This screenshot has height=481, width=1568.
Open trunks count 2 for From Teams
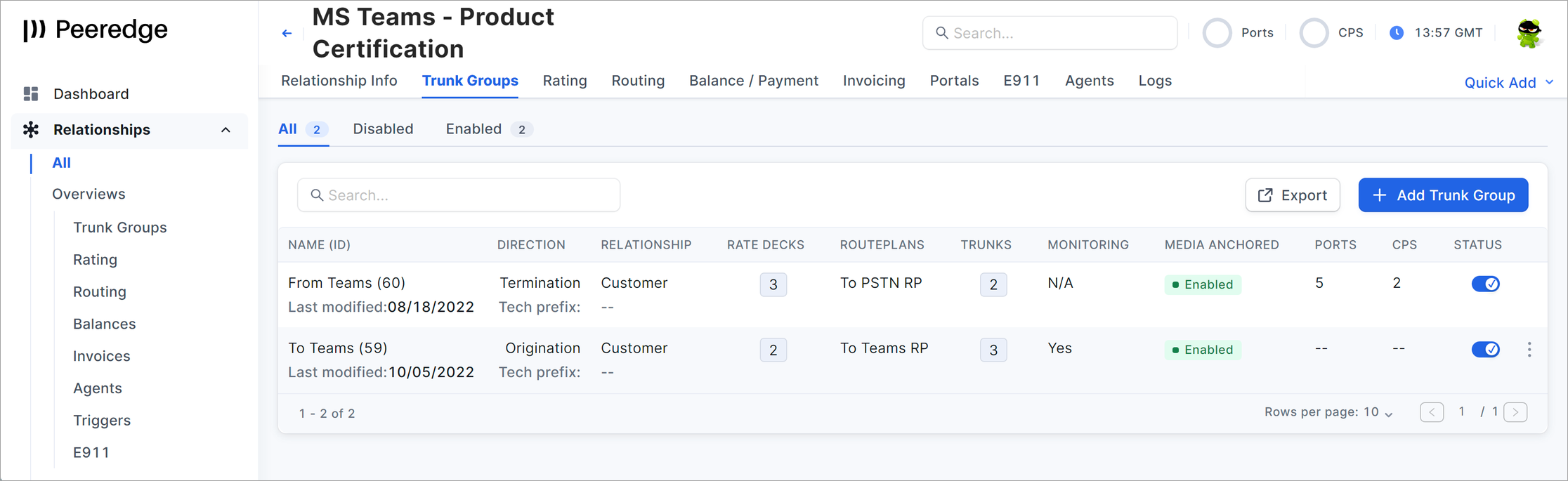click(993, 284)
